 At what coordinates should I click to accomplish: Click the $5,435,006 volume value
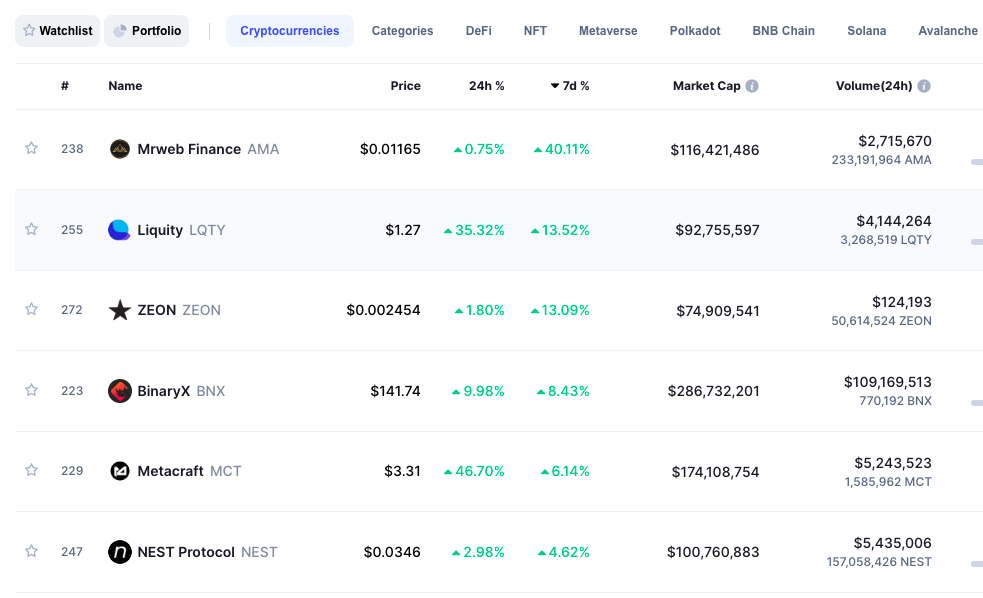click(x=893, y=543)
